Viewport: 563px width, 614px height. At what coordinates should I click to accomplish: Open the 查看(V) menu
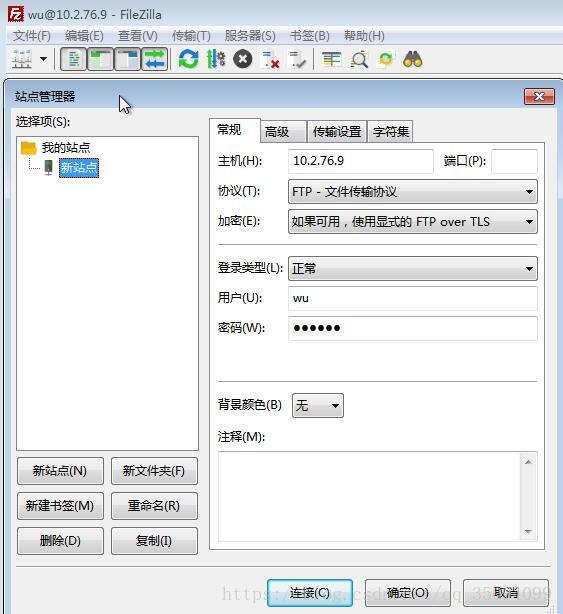coord(138,36)
